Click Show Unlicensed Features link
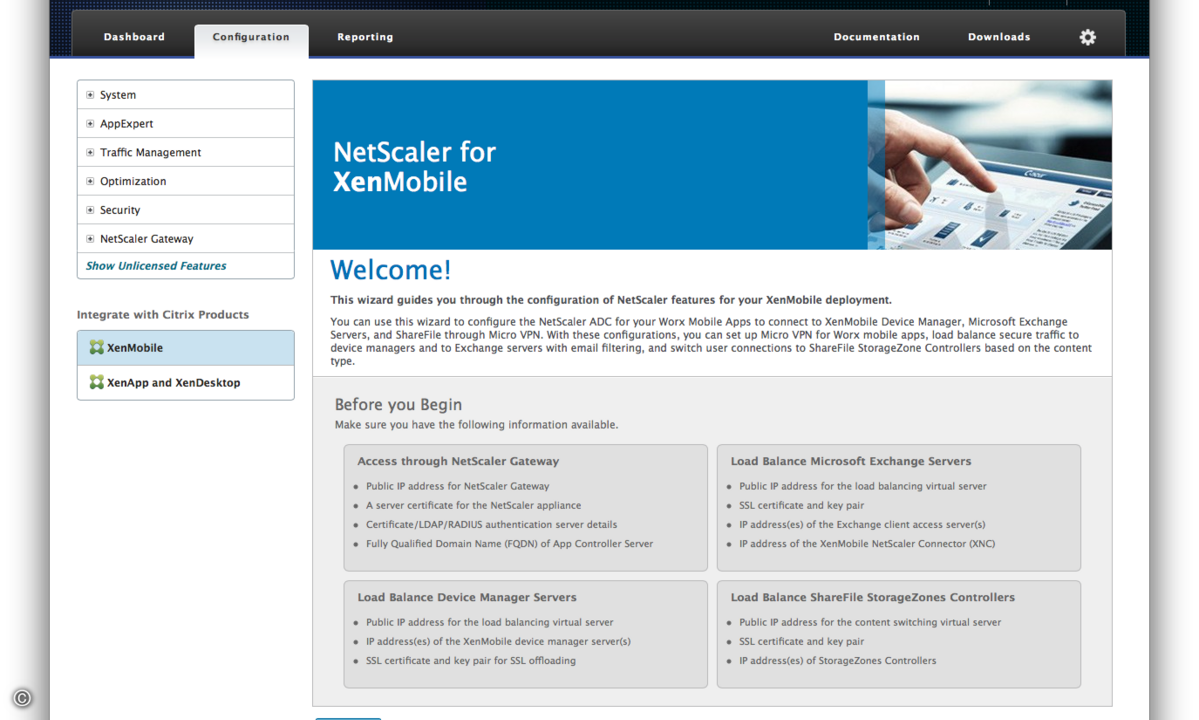 156,266
